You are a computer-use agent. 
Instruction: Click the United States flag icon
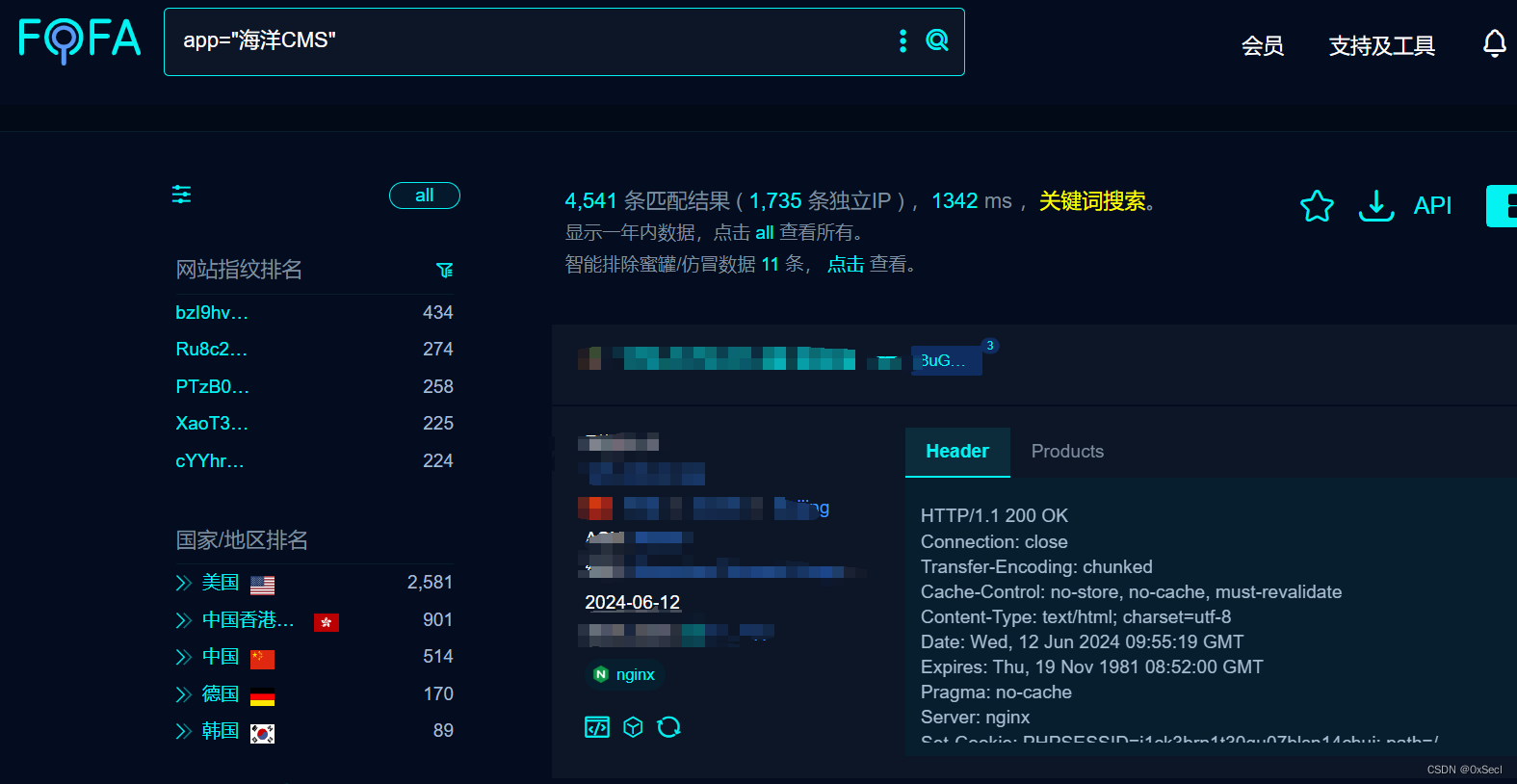click(x=262, y=585)
